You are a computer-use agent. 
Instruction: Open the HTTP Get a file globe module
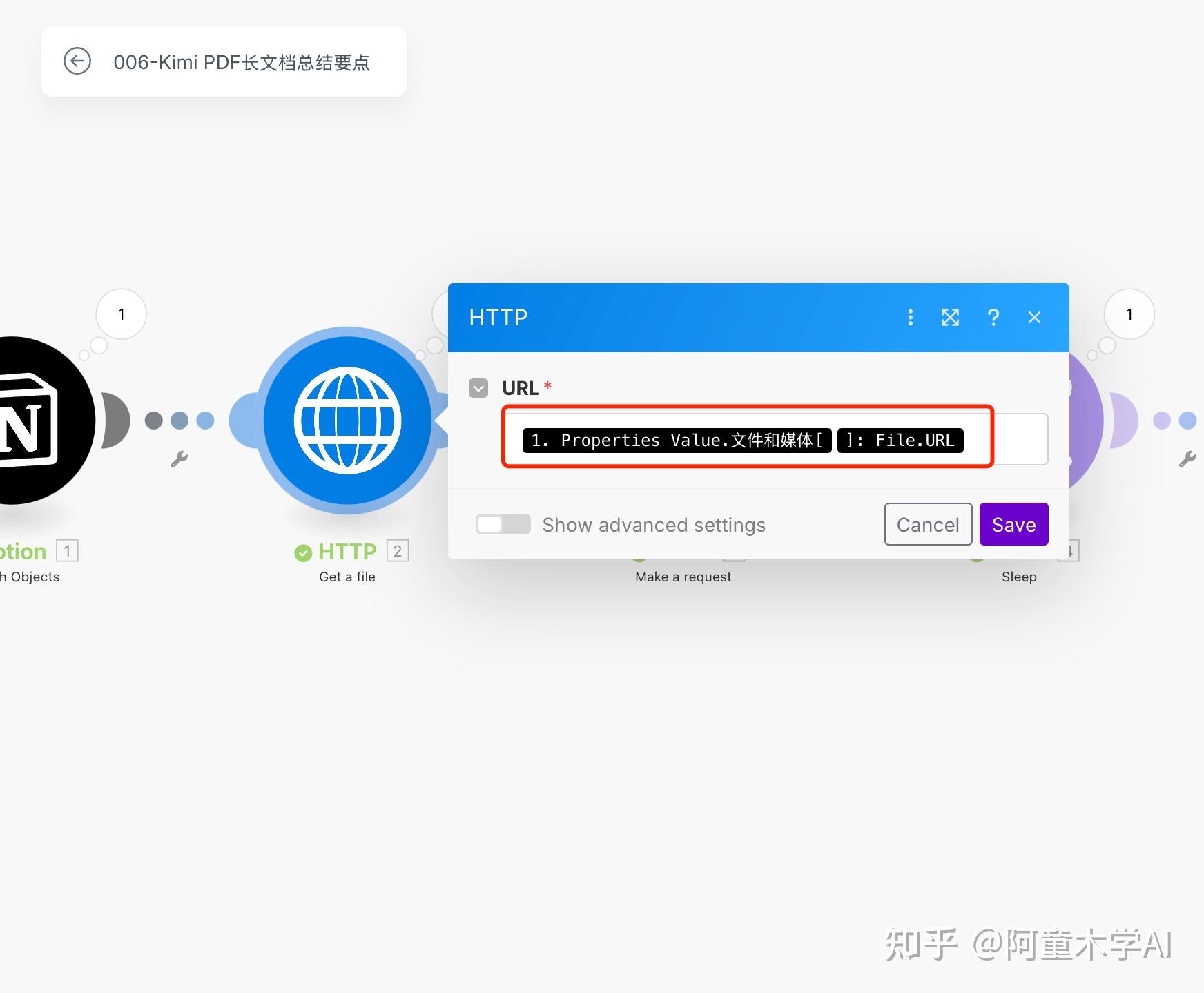pyautogui.click(x=347, y=419)
